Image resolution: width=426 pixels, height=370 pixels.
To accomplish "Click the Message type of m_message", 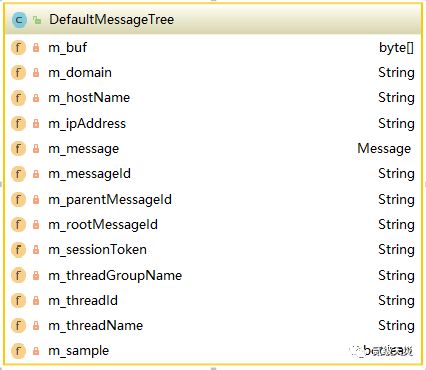I will click(384, 149).
